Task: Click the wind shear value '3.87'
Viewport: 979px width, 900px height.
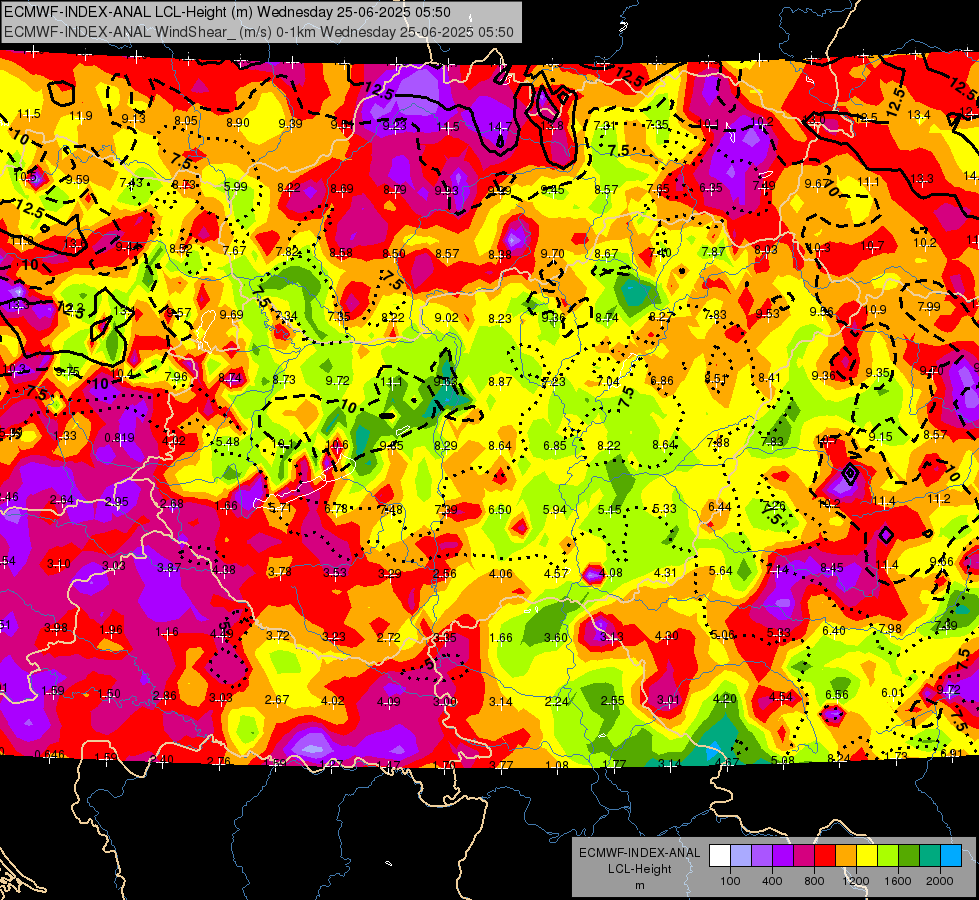Action: pos(169,568)
